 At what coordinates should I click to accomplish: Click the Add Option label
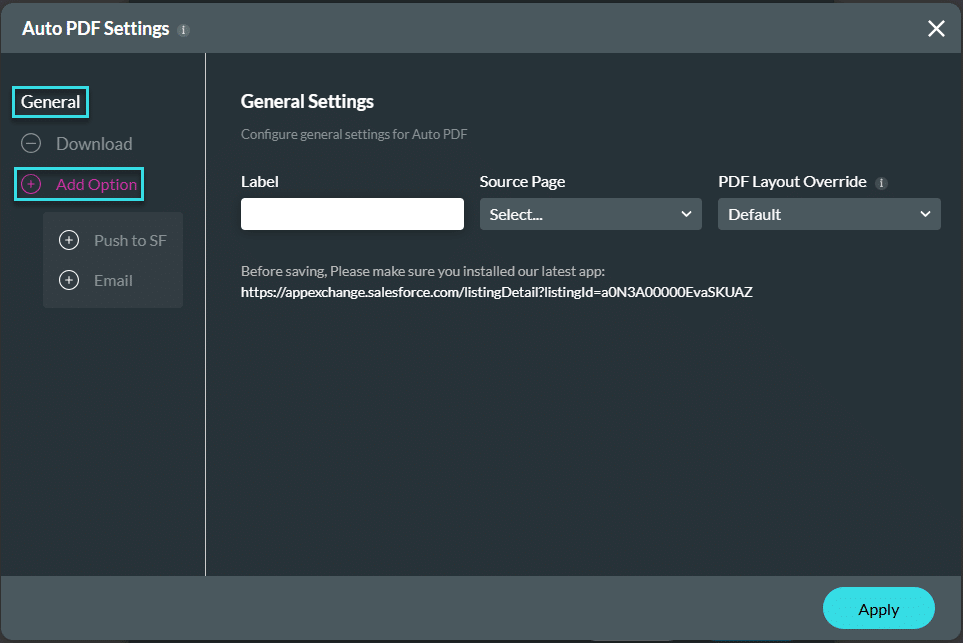[x=96, y=184]
